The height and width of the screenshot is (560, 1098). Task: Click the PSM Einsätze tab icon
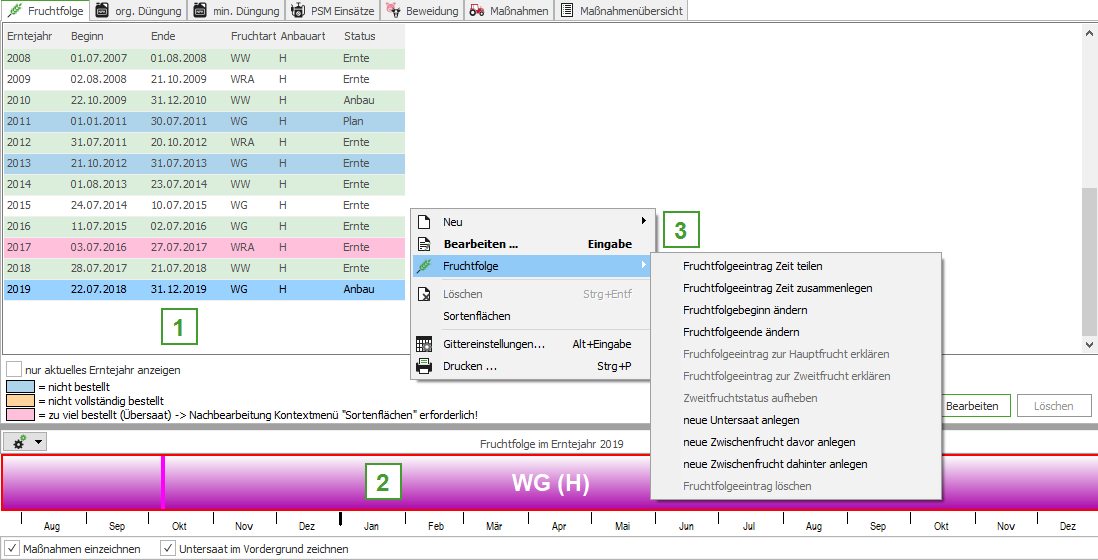[298, 11]
